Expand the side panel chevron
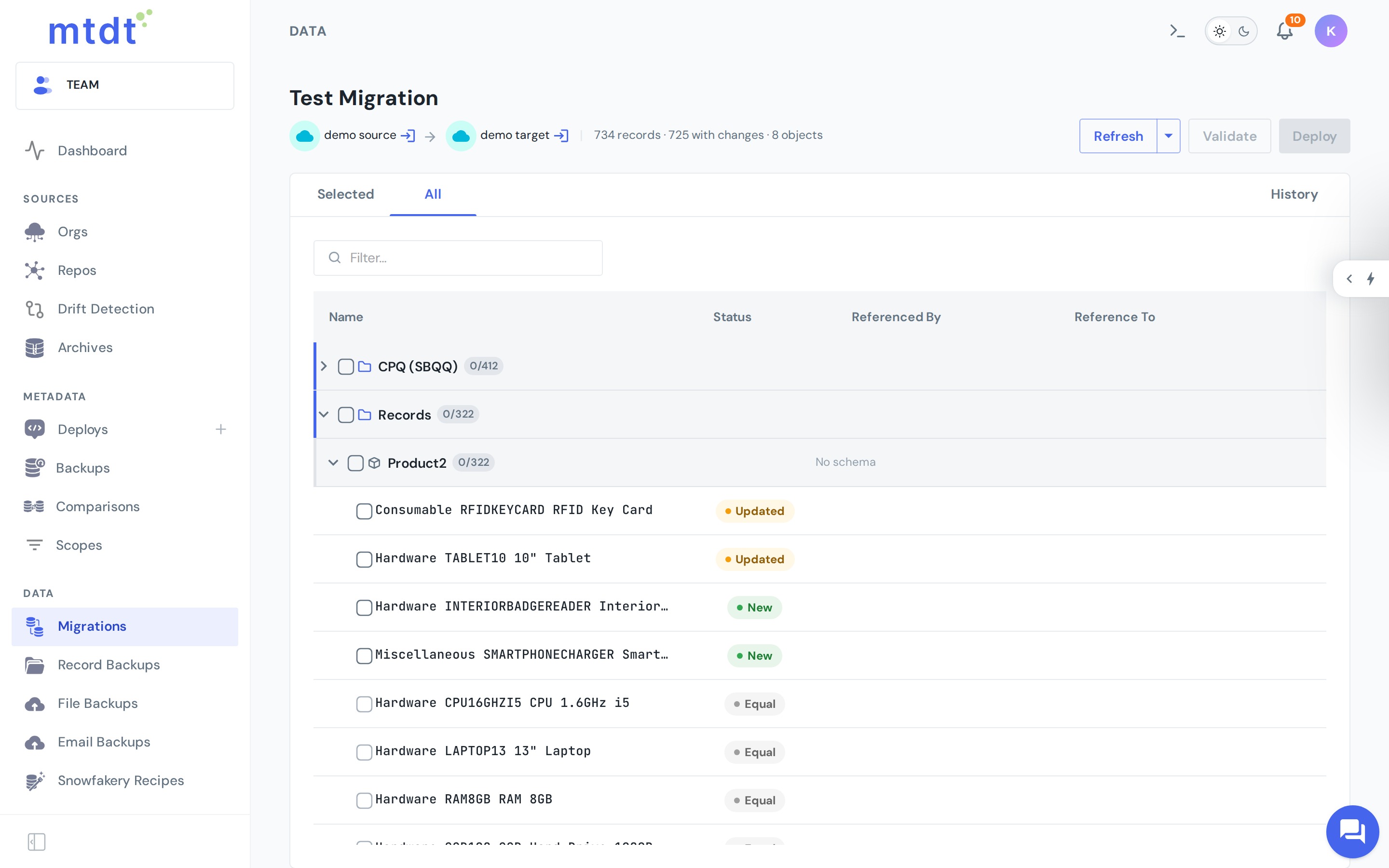Screen dimensions: 1389x868 [x=1349, y=278]
